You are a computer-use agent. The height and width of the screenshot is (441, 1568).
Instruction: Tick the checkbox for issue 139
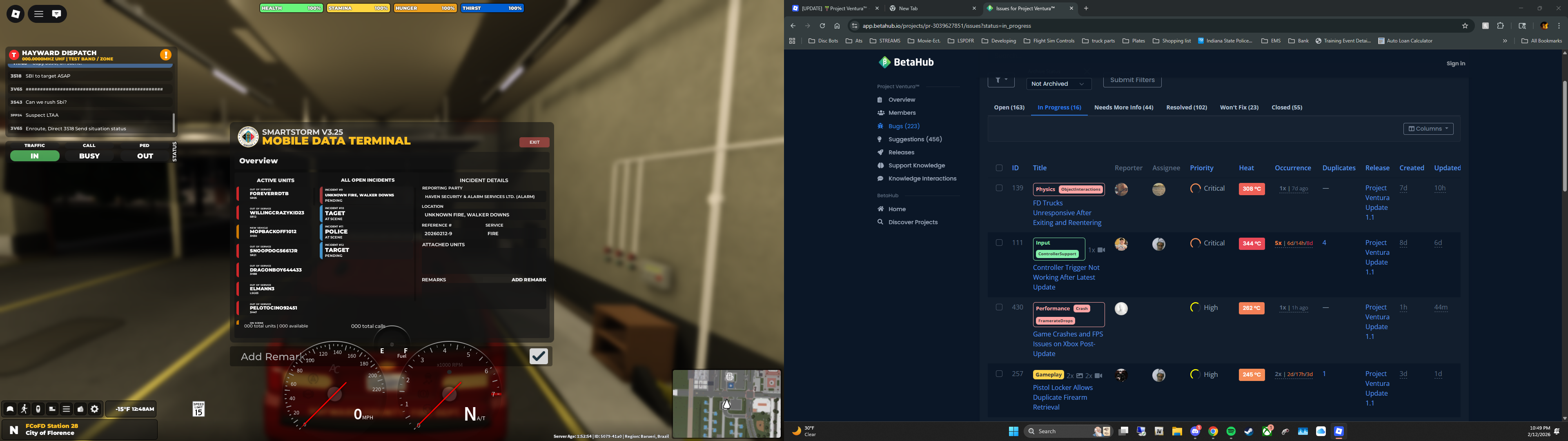tap(999, 188)
